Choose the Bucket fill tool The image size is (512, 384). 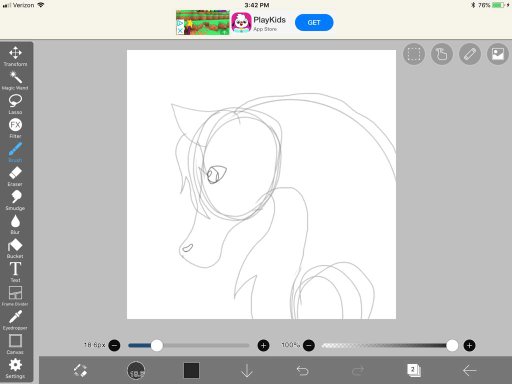15,249
